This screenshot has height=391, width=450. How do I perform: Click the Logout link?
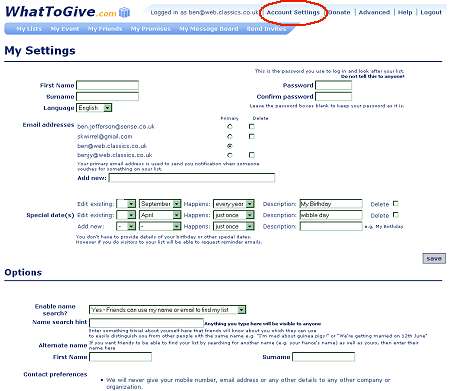tap(431, 12)
